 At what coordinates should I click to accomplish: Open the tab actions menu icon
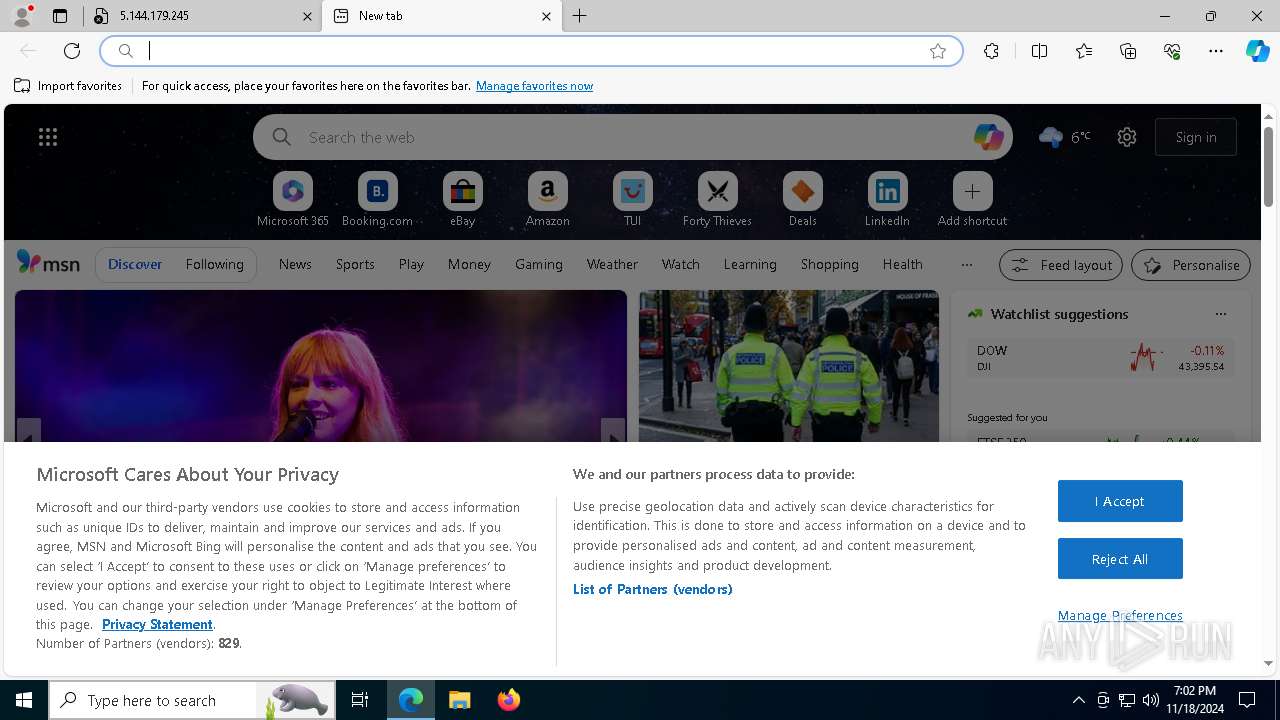tap(60, 16)
